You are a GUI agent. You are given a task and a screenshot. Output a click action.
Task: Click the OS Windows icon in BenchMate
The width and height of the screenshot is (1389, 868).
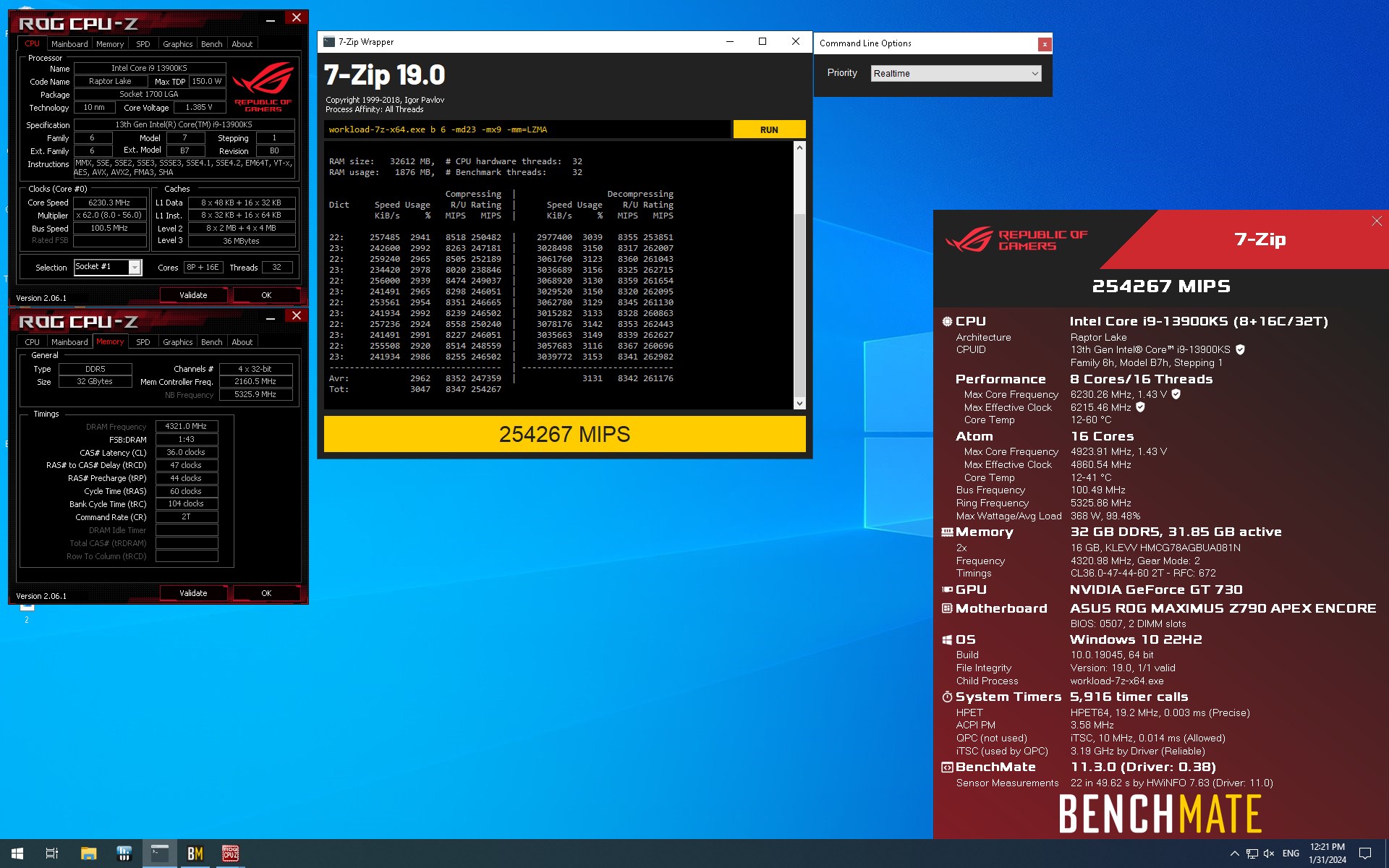coord(947,639)
